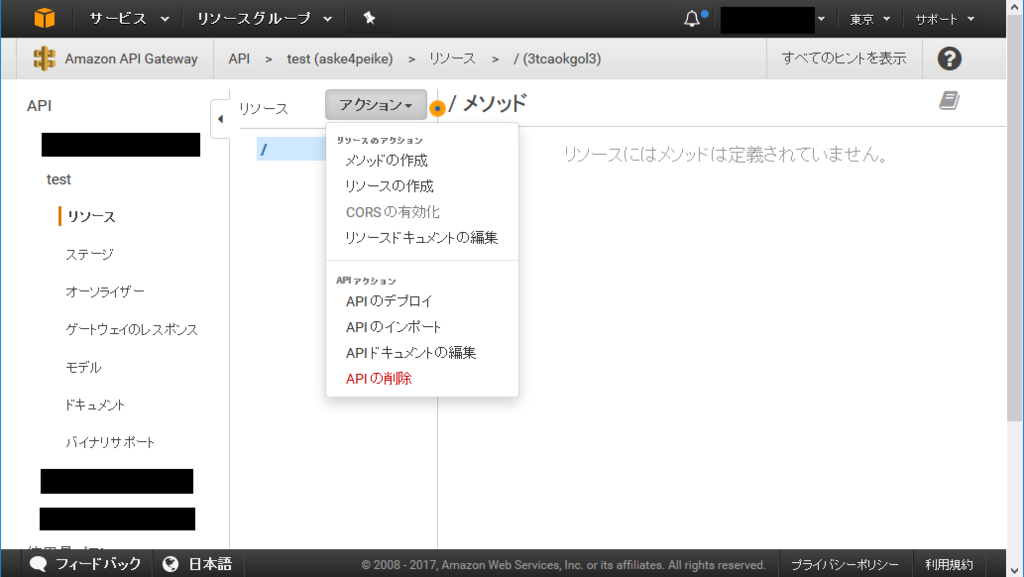Click the Amazon API Gateway service icon
Screen dimensions: 1024x577
[44, 59]
